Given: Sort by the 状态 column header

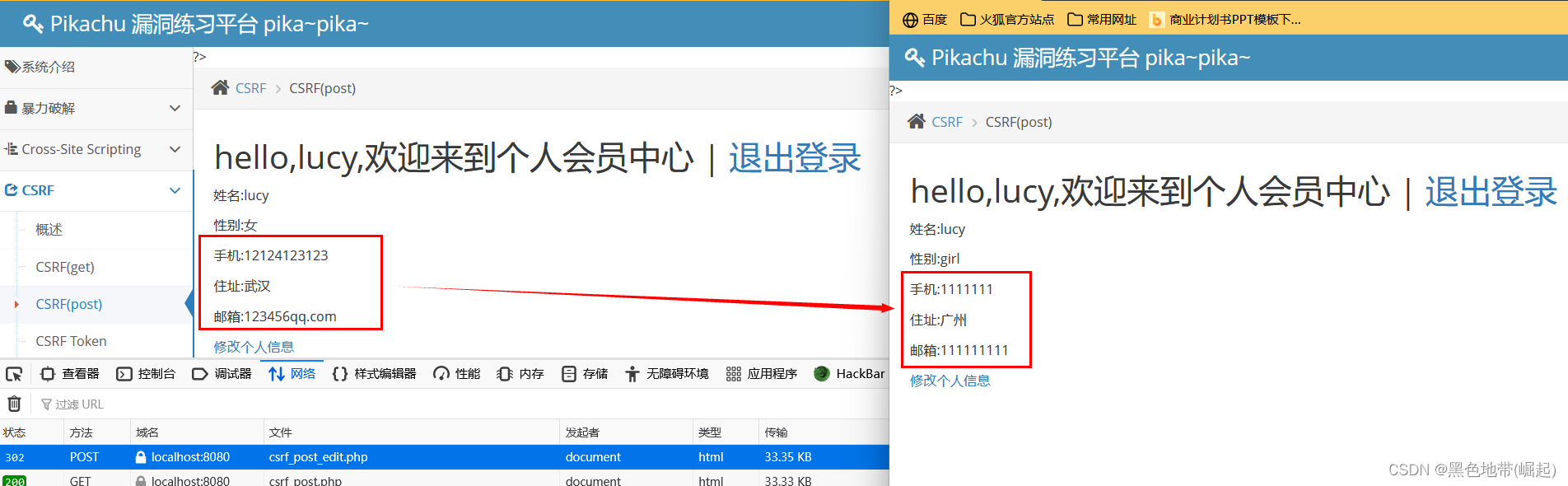Looking at the screenshot, I should pos(32,432).
